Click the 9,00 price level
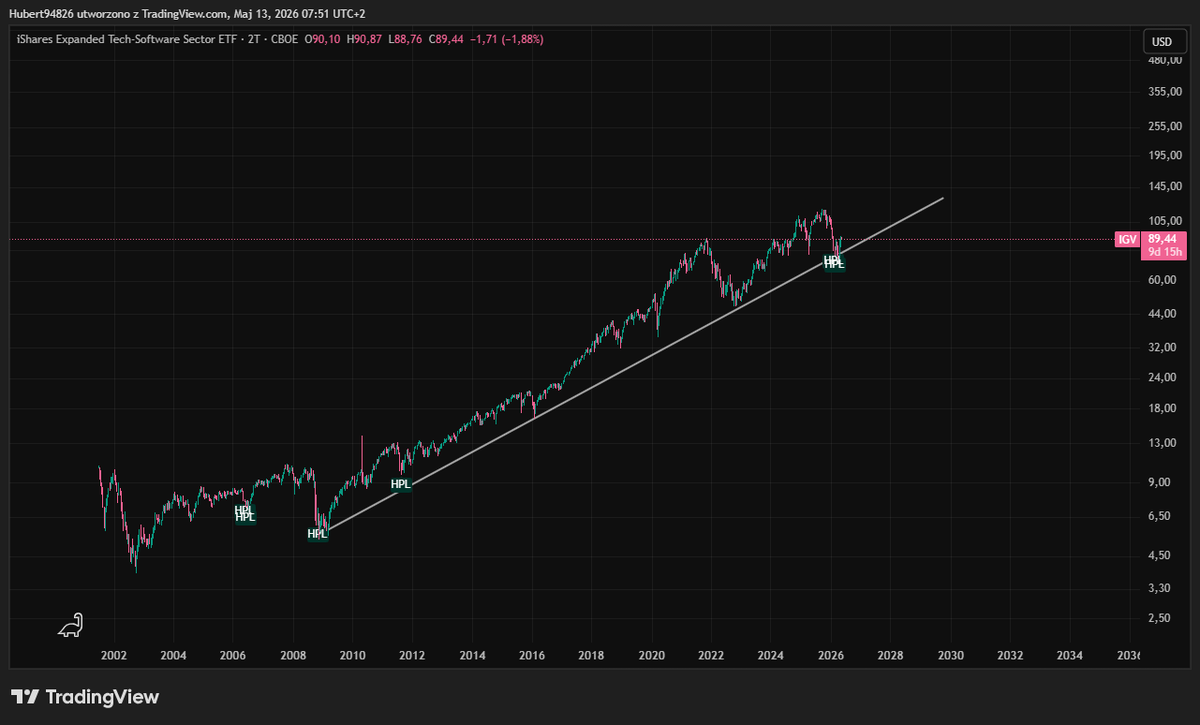This screenshot has height=725, width=1200. [1160, 482]
